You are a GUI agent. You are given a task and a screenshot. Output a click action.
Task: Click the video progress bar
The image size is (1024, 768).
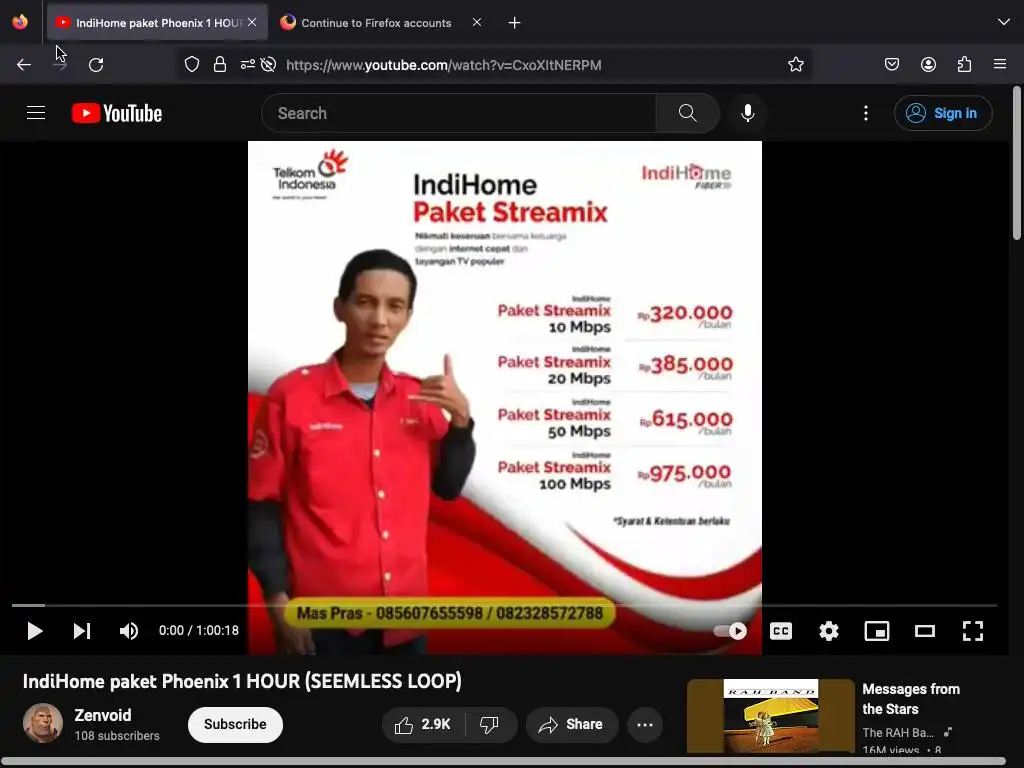point(504,606)
